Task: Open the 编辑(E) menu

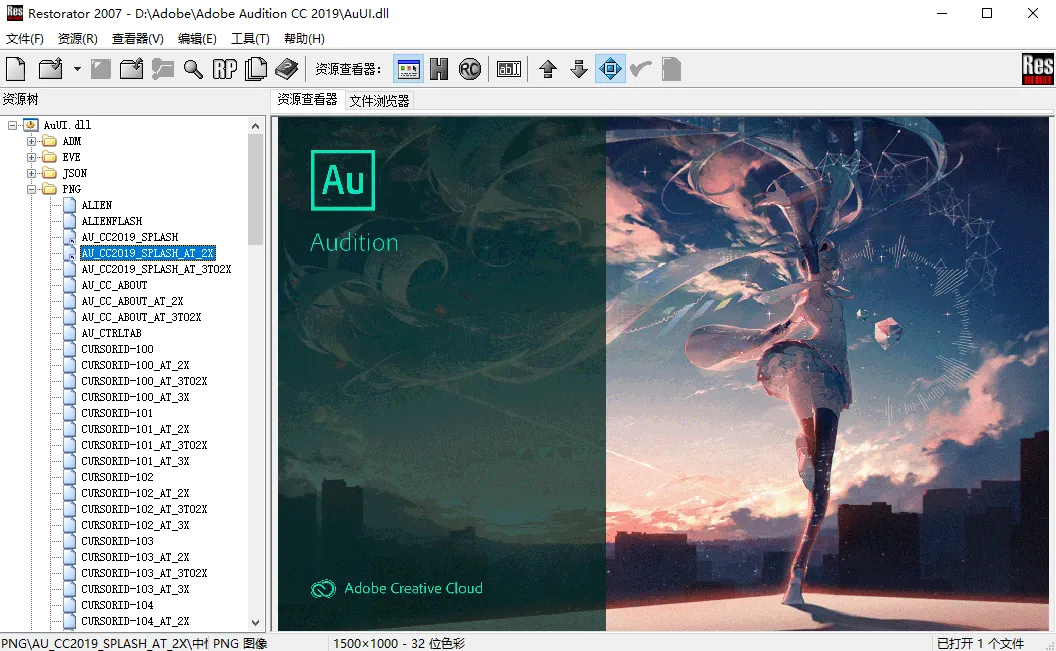Action: pyautogui.click(x=197, y=38)
